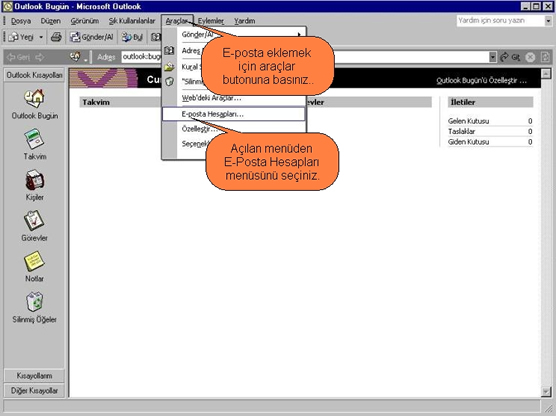Open the Outlook Bugün shortcut icon
Viewport: 556px width, 416px height.
(34, 98)
